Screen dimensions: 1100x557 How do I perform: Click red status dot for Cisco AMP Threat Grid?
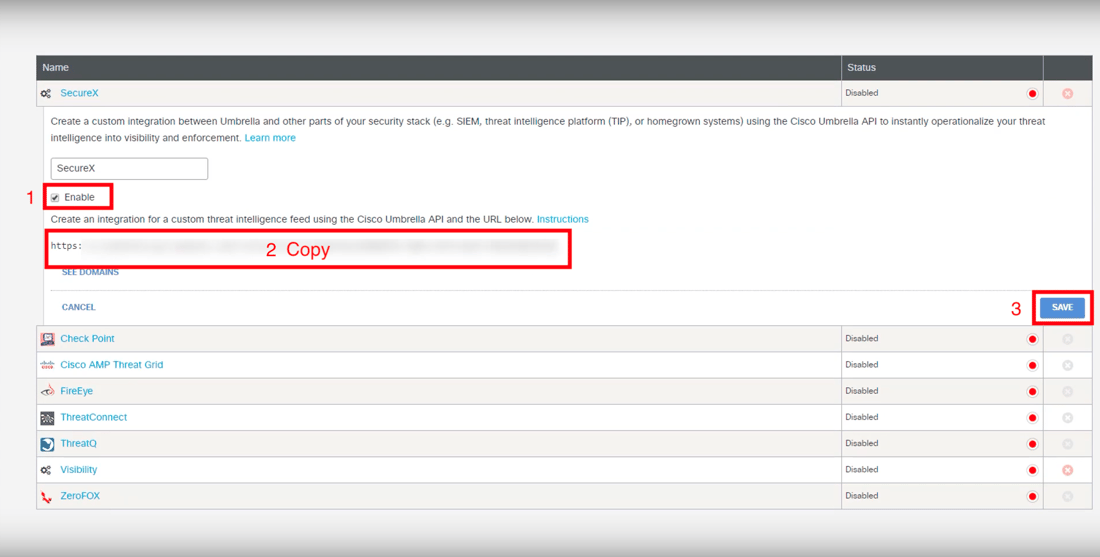pyautogui.click(x=1032, y=365)
